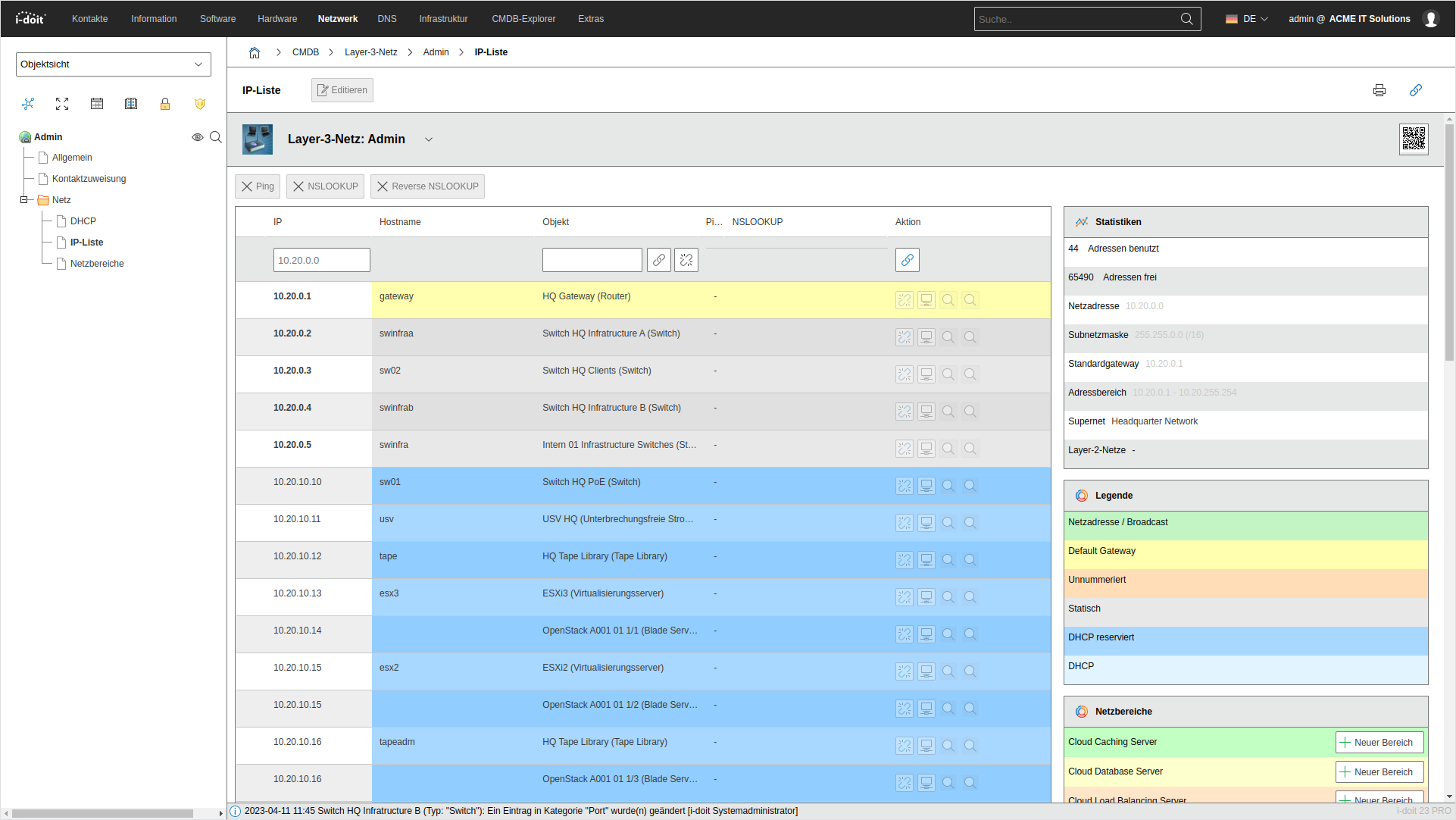Open the Netzwerk menu
Viewport: 1456px width, 820px height.
337,18
